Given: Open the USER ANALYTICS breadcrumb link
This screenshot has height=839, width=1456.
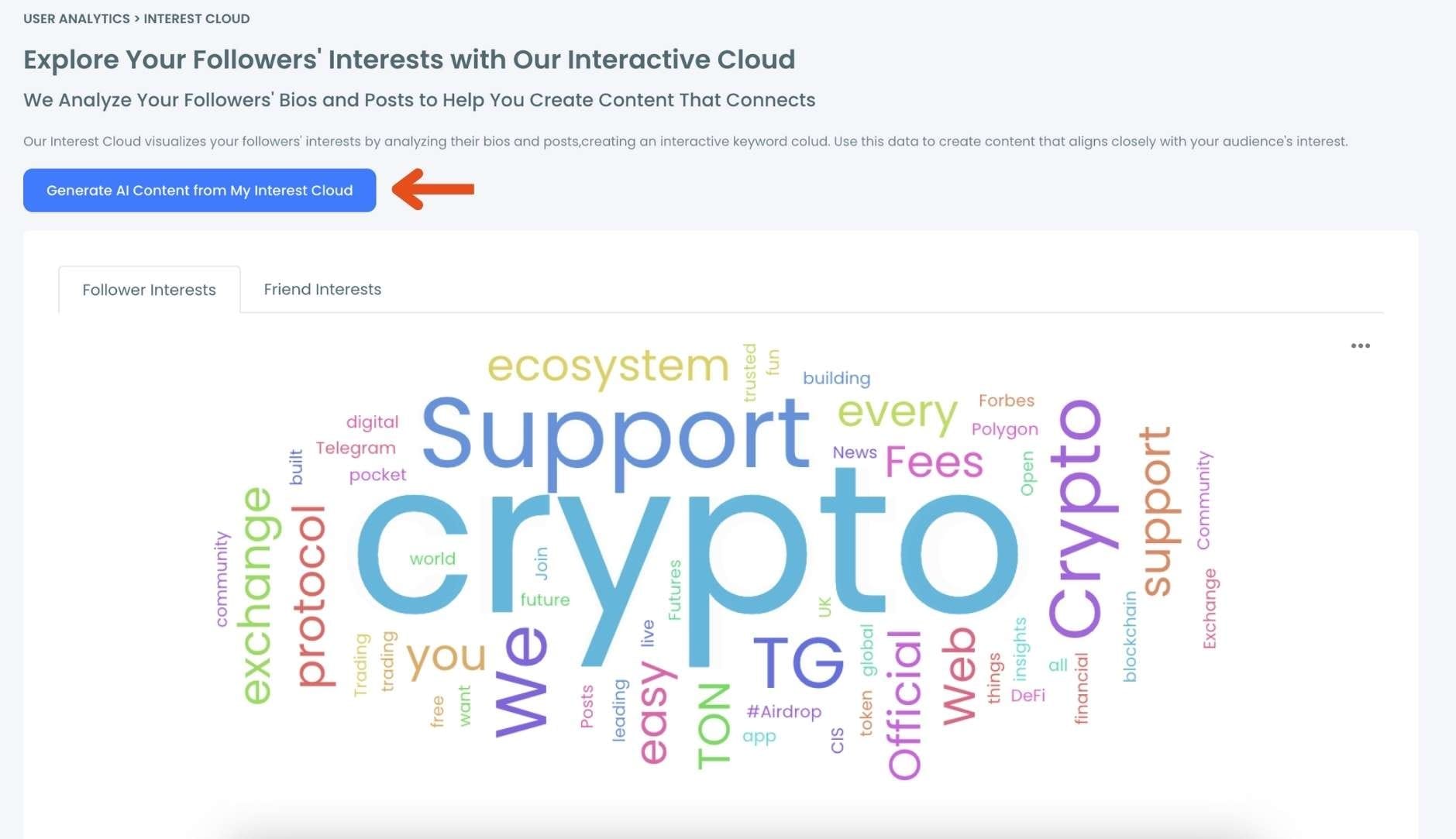Looking at the screenshot, I should coord(76,18).
